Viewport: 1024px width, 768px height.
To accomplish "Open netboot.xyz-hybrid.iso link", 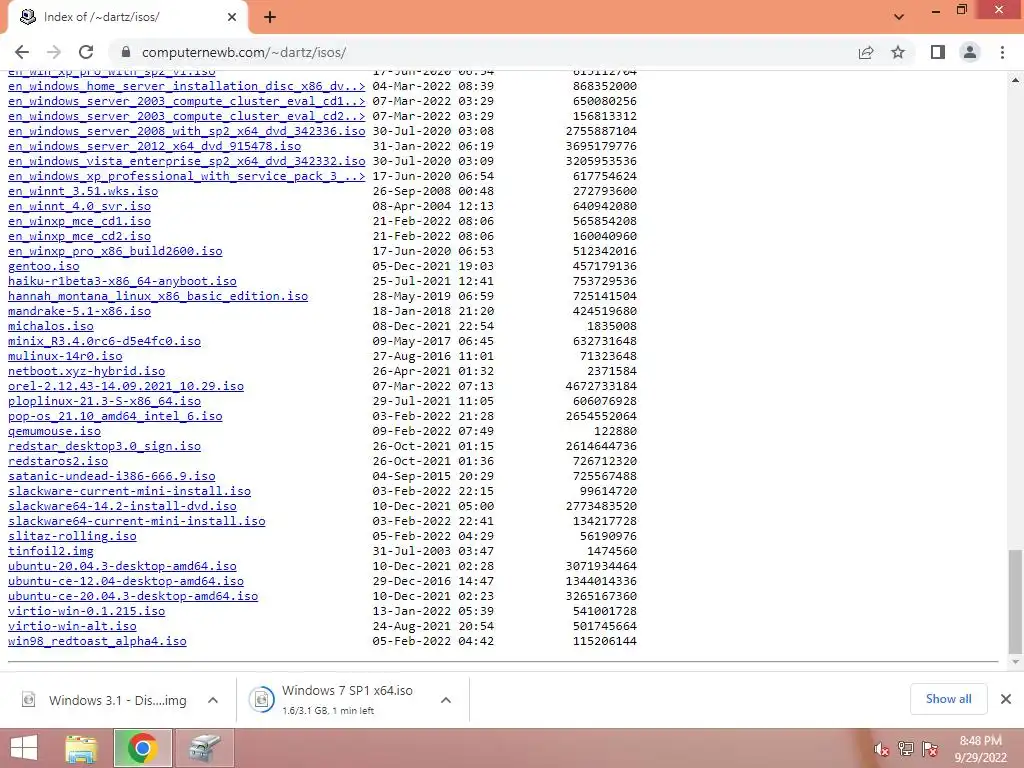I will 86,372.
